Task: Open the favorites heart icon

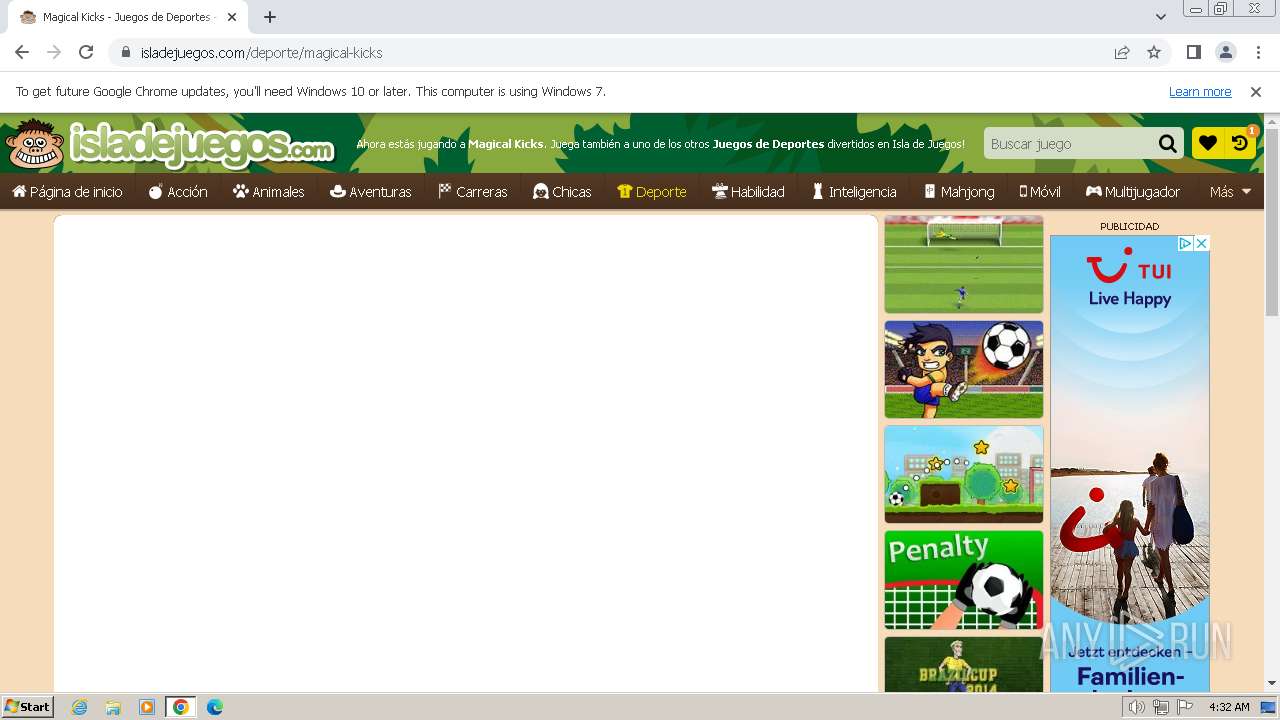Action: tap(1208, 143)
